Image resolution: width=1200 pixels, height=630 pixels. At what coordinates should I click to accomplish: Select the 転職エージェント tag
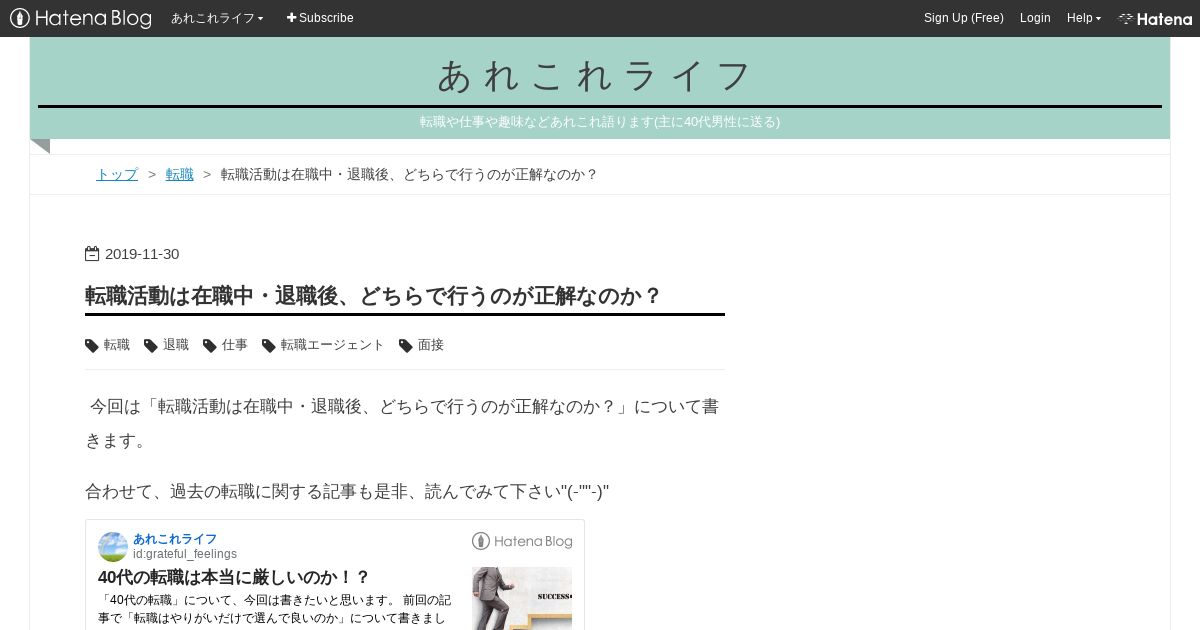pos(332,345)
